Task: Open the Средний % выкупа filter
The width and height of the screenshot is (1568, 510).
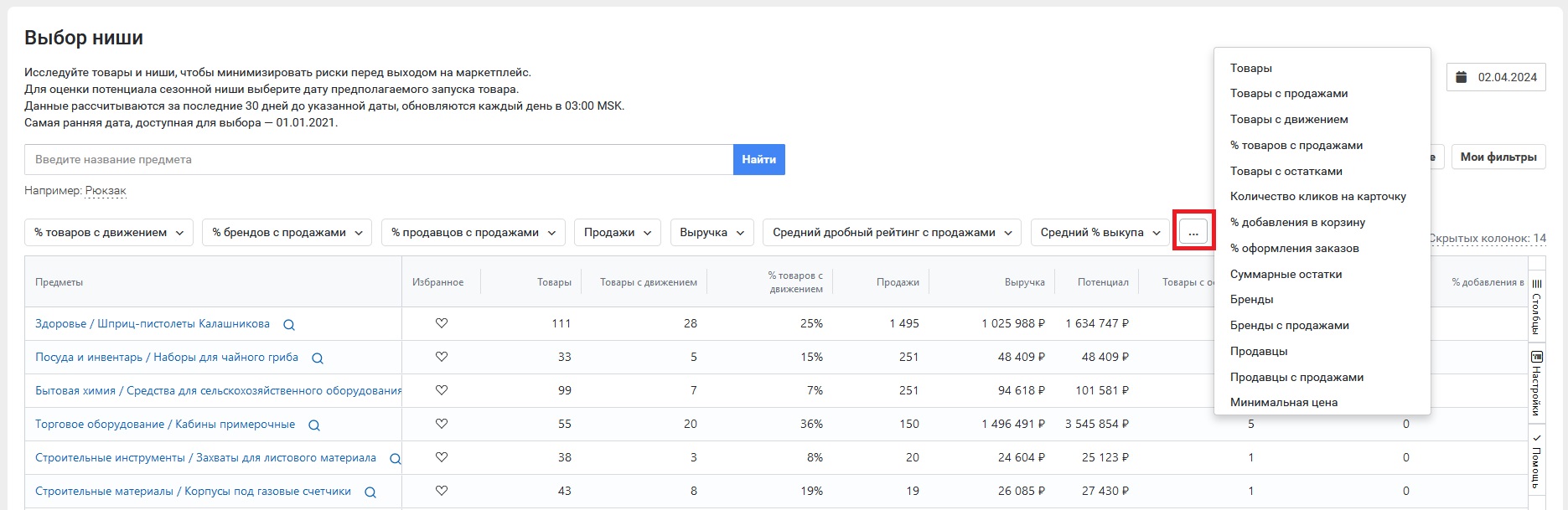Action: coord(1100,233)
